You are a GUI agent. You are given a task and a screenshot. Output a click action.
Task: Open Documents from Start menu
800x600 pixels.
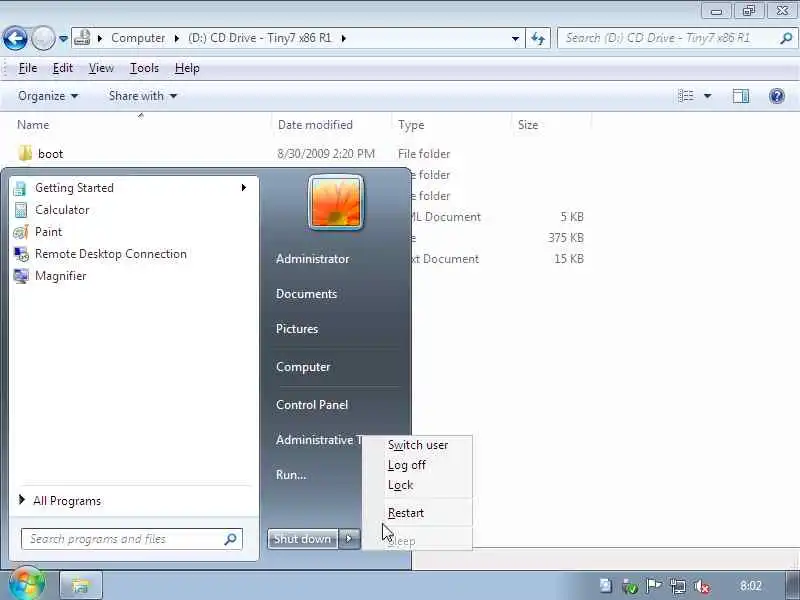[306, 294]
